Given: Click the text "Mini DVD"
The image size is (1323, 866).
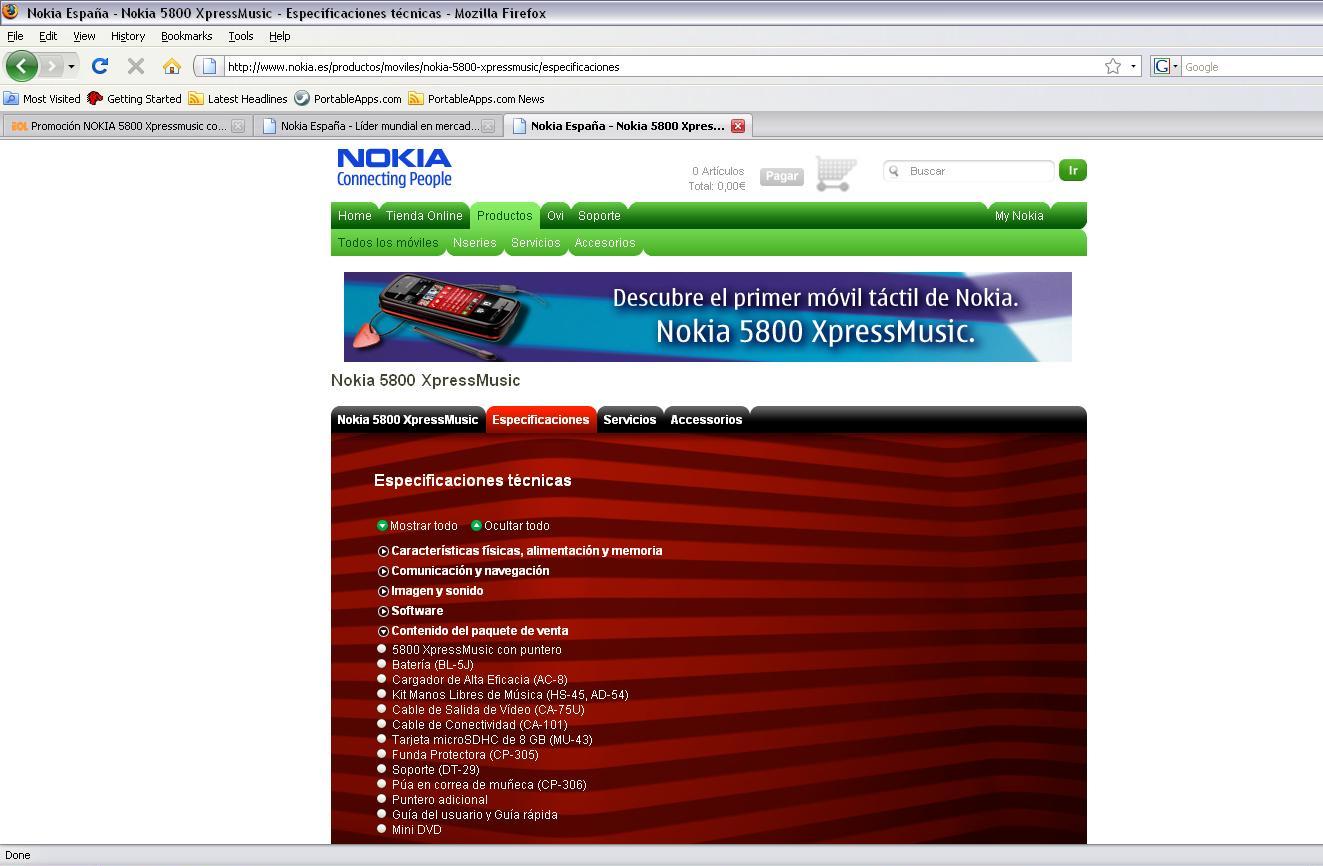Looking at the screenshot, I should 417,830.
